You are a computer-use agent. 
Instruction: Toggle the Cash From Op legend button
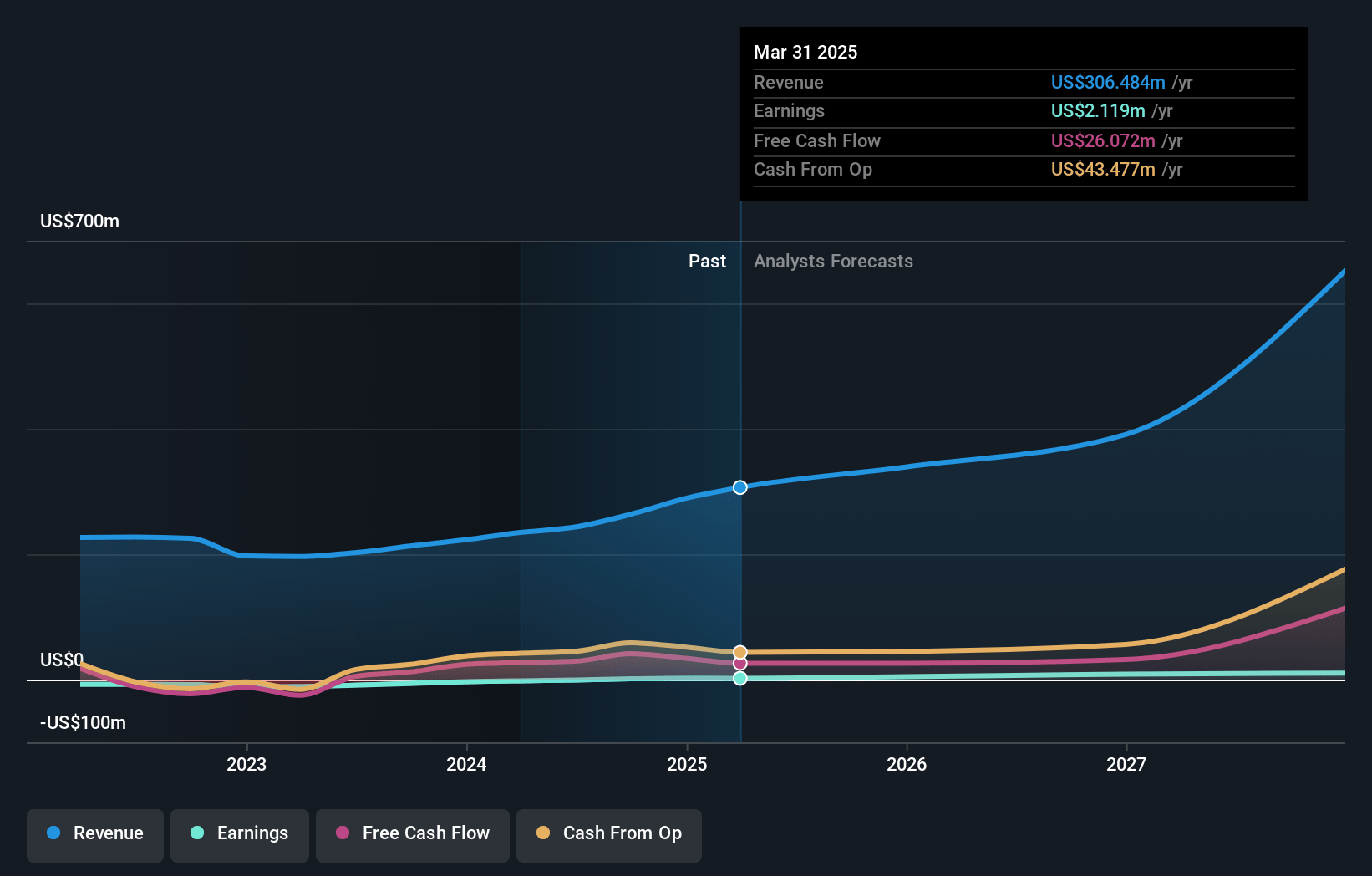[x=609, y=835]
